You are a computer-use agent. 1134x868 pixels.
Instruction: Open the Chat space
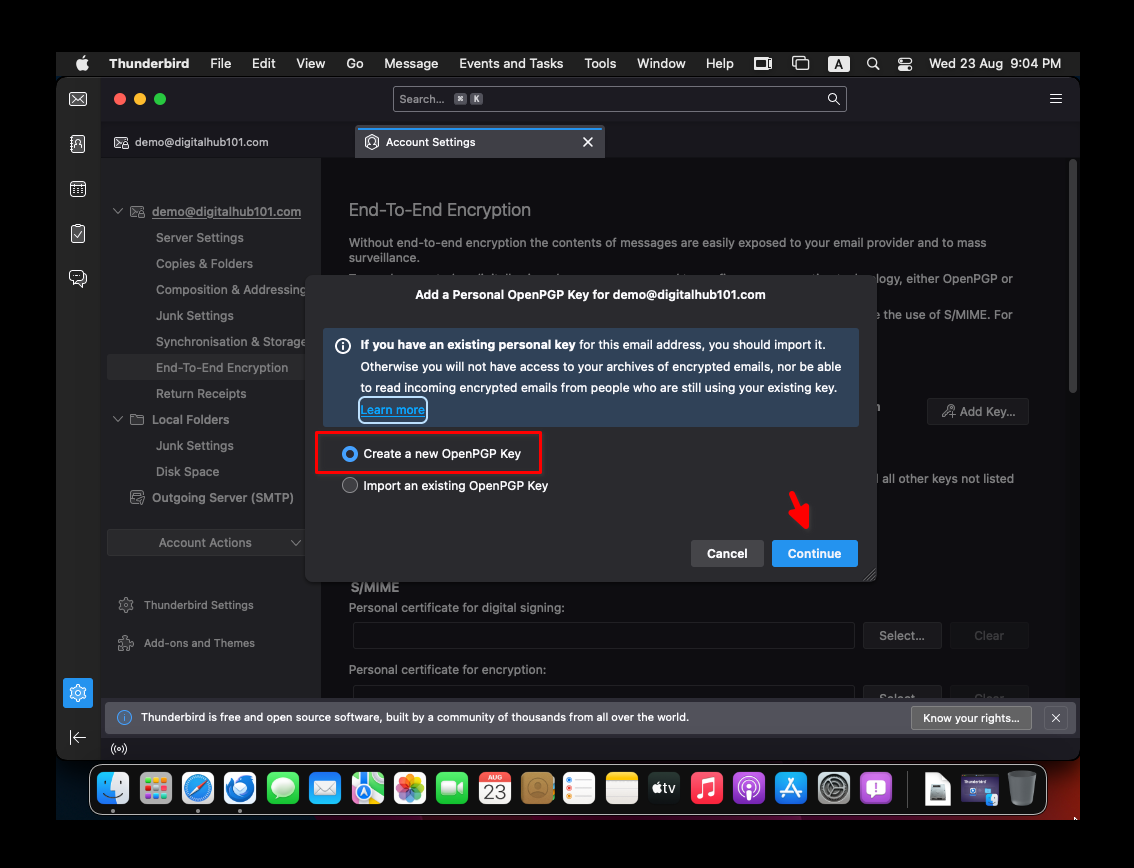78,278
